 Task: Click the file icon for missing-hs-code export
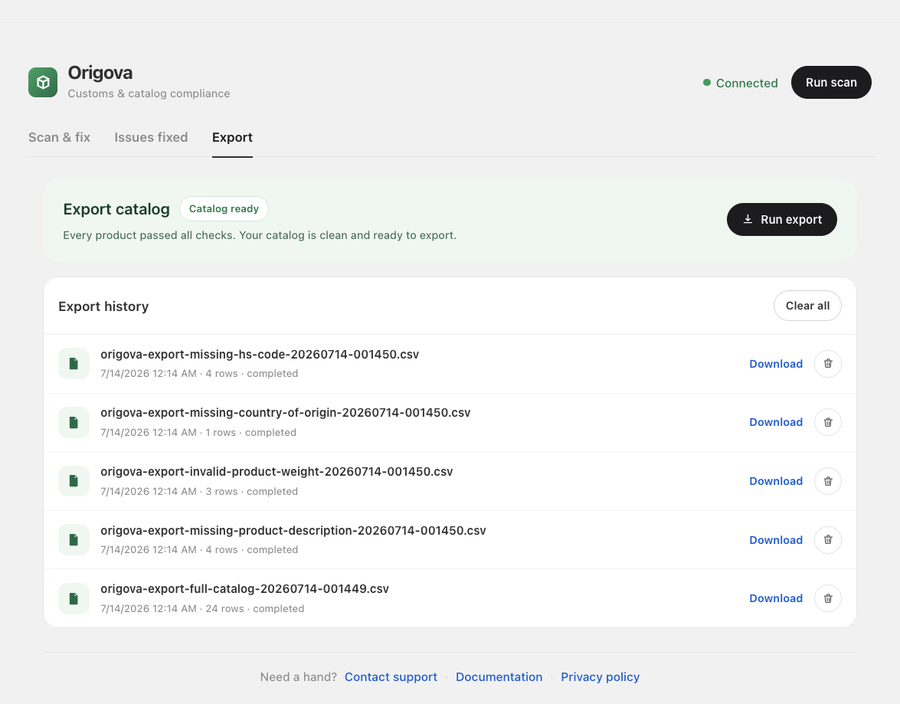73,364
